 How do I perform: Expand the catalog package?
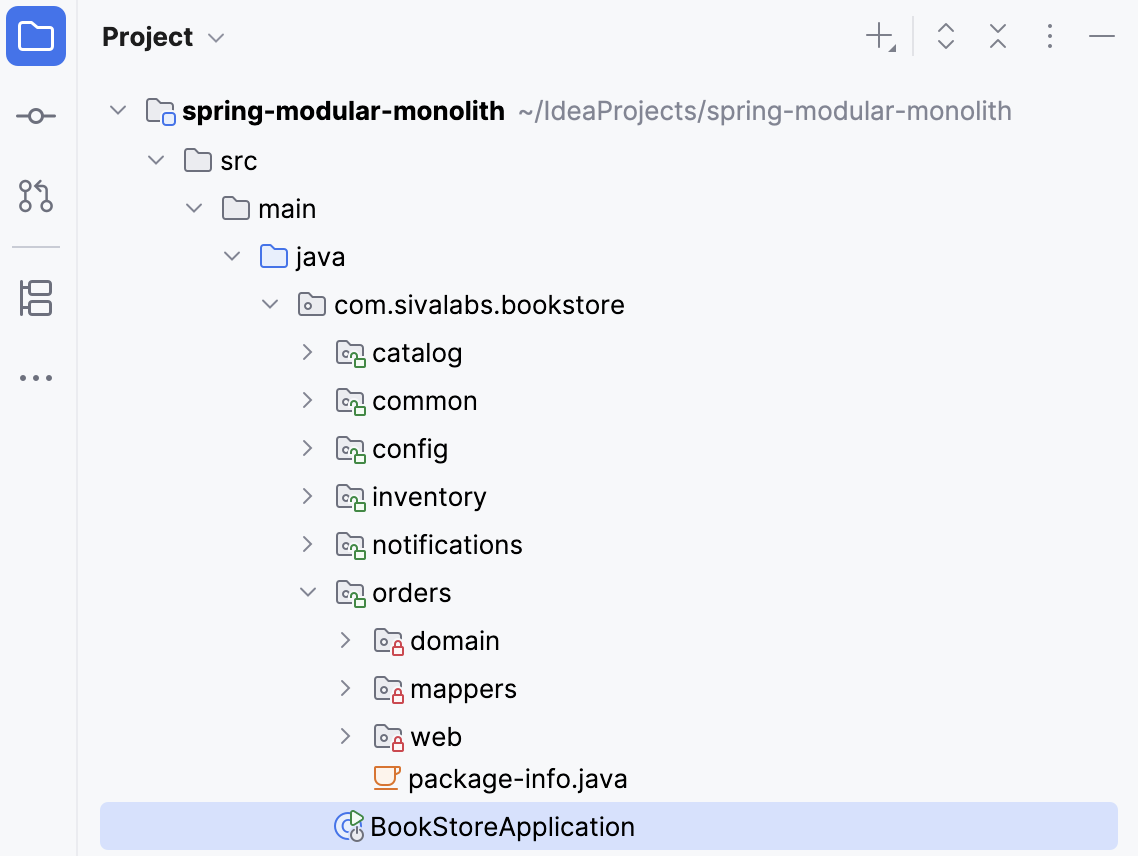click(x=307, y=352)
